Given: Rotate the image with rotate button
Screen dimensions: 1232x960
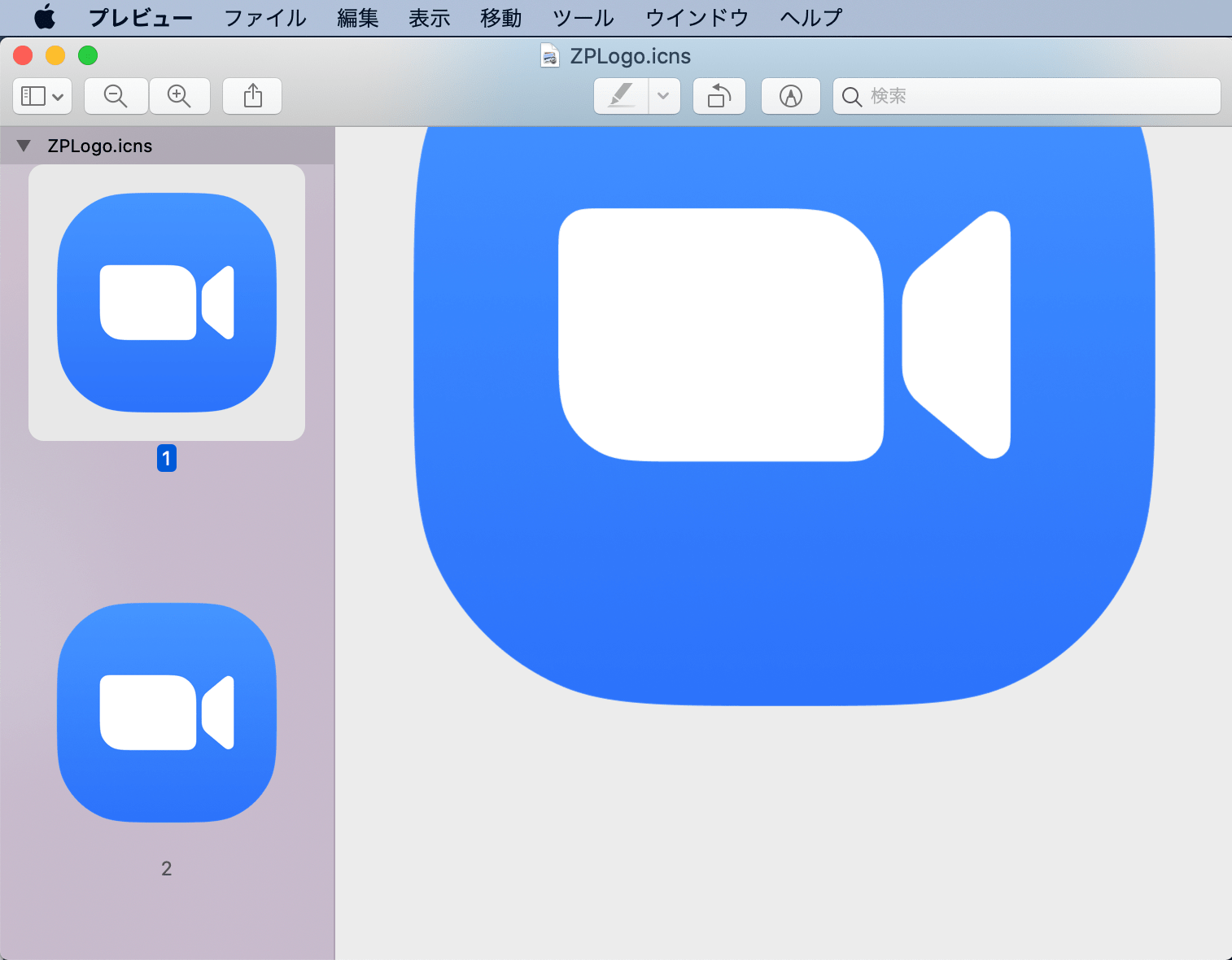Looking at the screenshot, I should [x=719, y=96].
